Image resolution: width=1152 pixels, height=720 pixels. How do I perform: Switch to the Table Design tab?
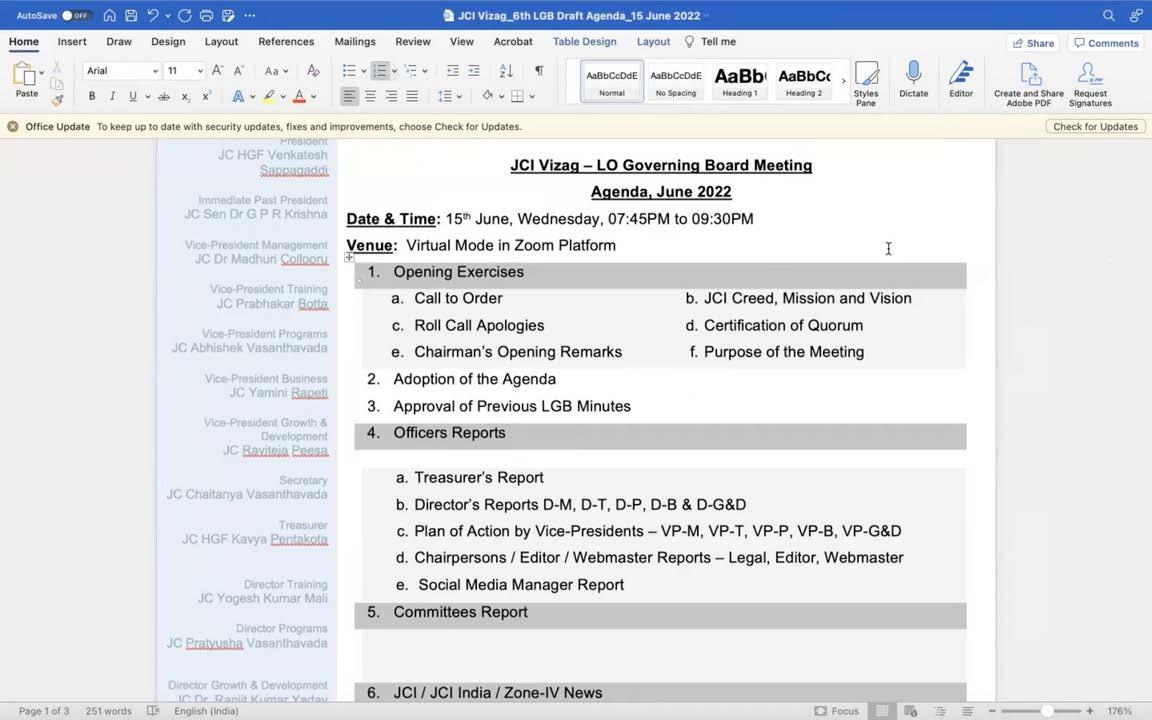[x=585, y=42]
